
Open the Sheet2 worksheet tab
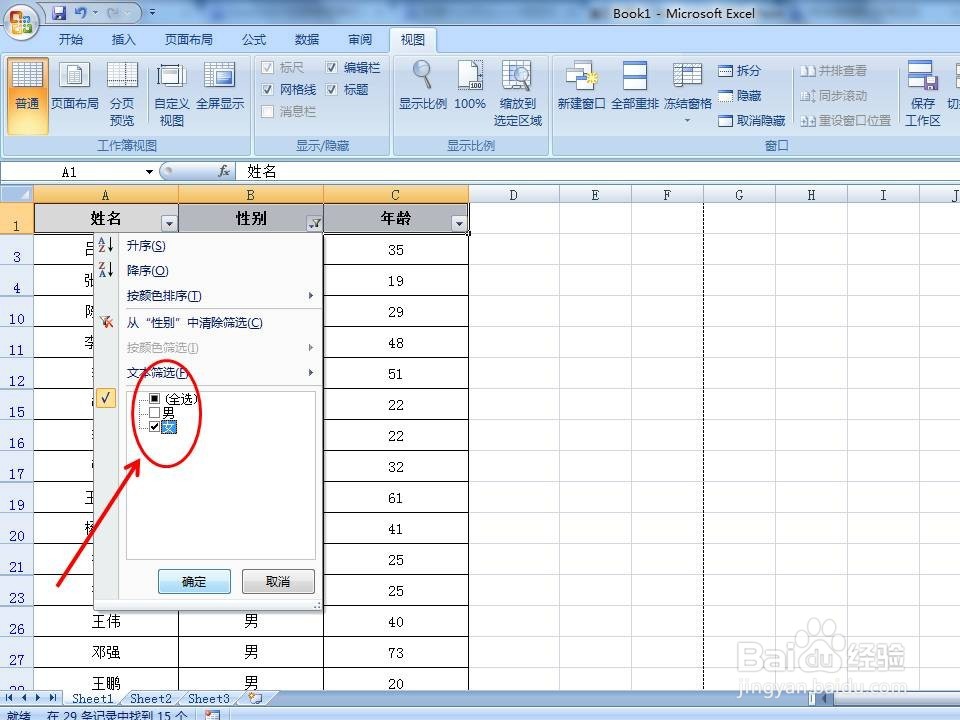pyautogui.click(x=150, y=699)
